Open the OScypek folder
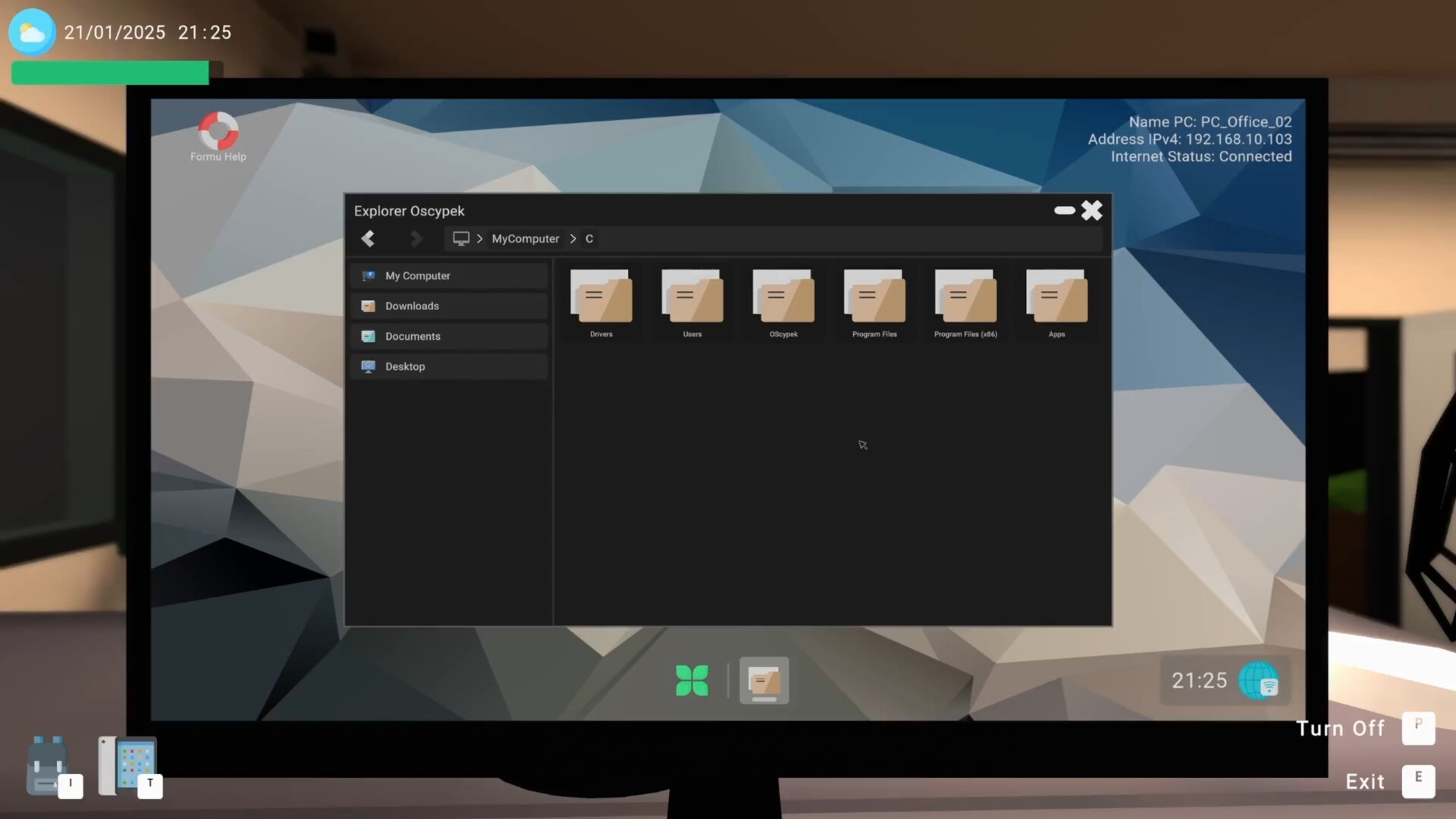The height and width of the screenshot is (819, 1456). [x=783, y=297]
